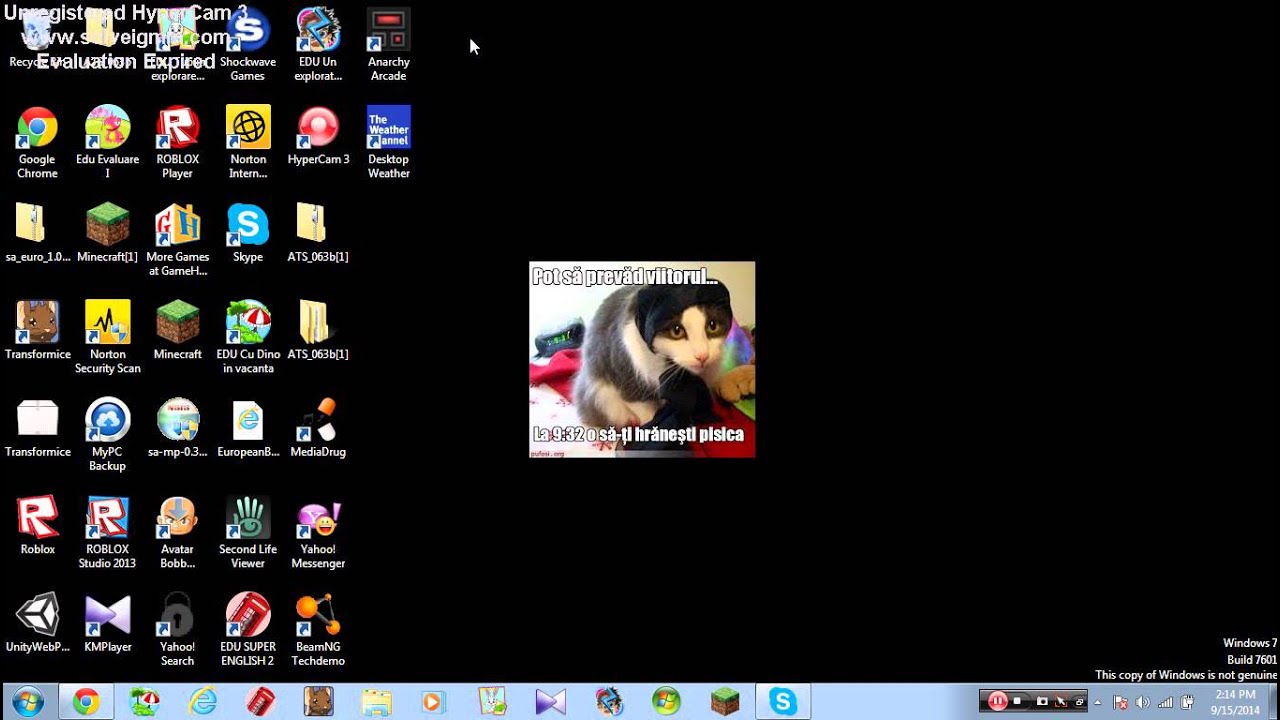1280x720 pixels.
Task: Launch the Shockwave Games shortcut
Action: (248, 45)
